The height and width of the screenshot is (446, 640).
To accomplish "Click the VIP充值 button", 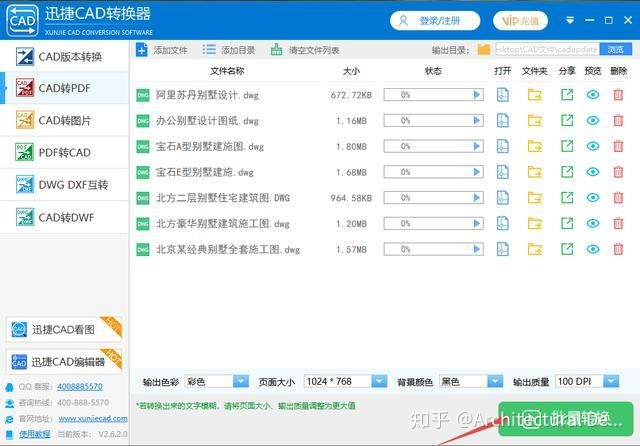I will (520, 20).
